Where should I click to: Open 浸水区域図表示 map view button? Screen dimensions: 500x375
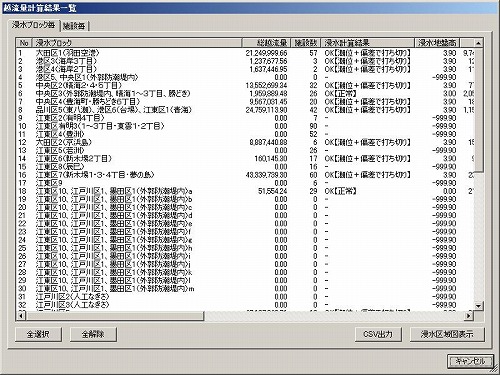click(447, 334)
